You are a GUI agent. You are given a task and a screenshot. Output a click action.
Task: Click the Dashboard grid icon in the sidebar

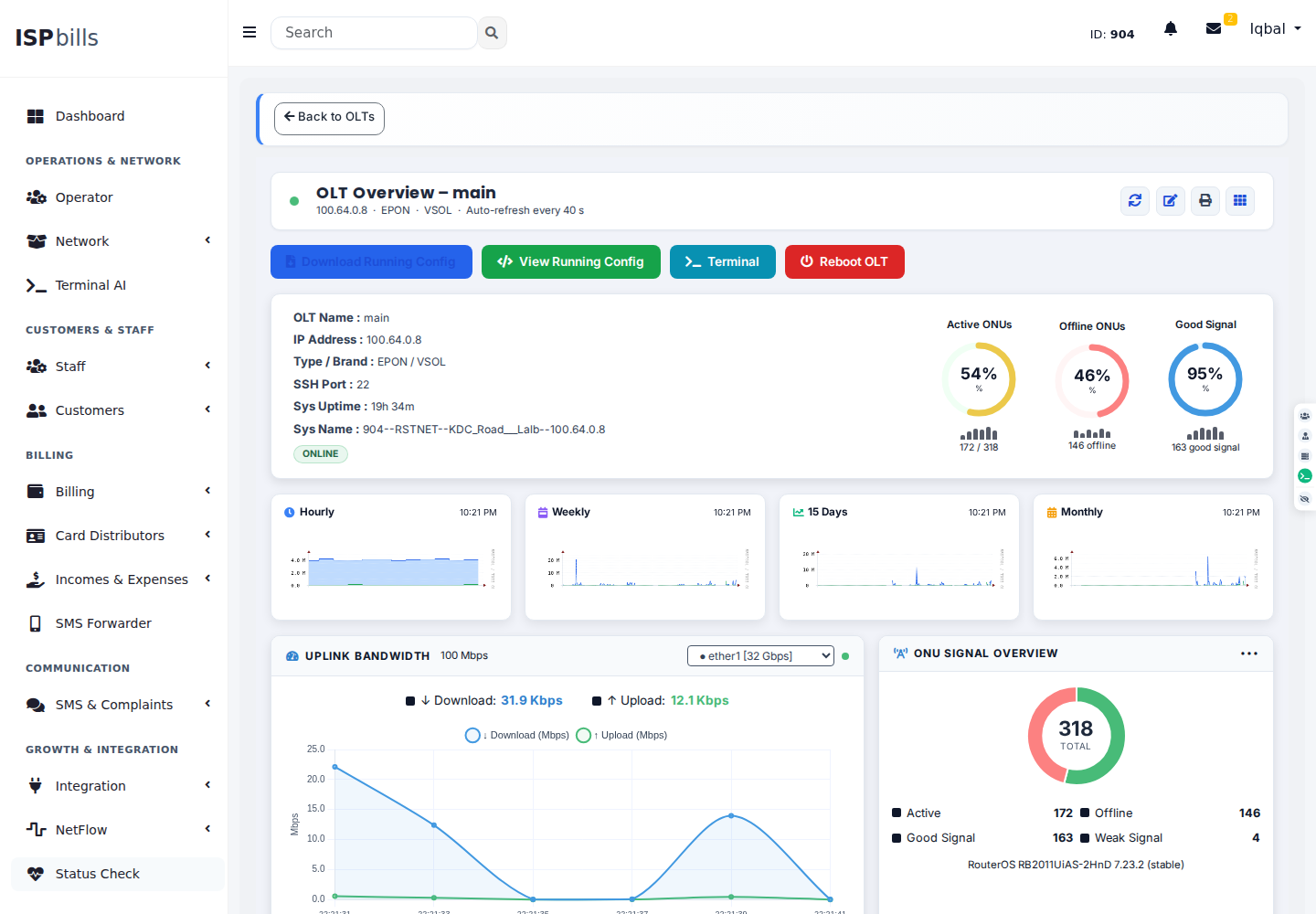(x=36, y=116)
